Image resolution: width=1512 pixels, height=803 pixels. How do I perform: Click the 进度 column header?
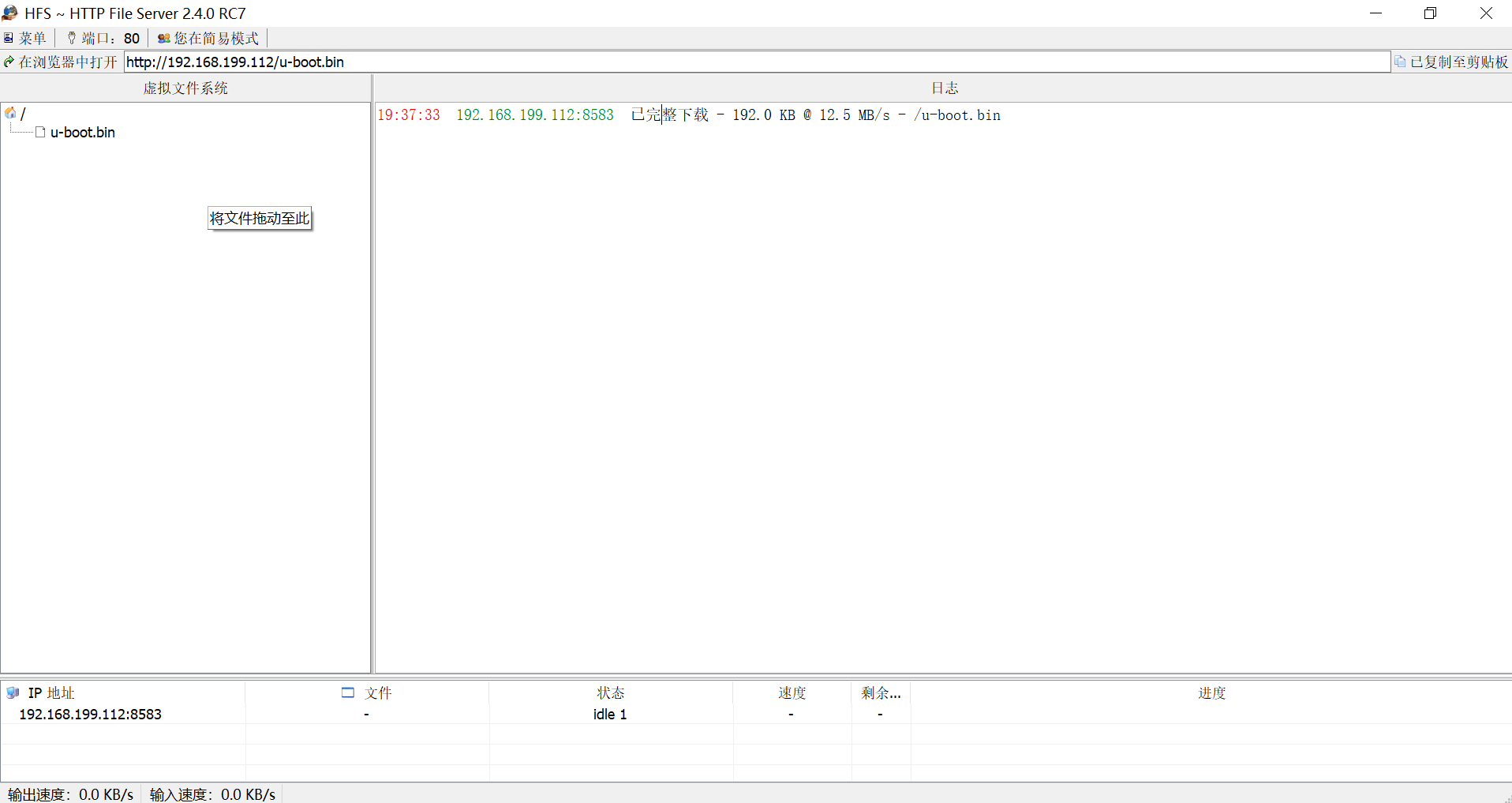point(1212,692)
